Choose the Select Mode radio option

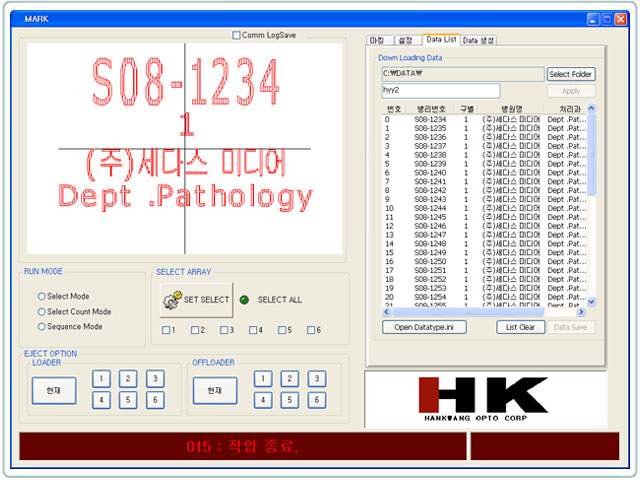(x=41, y=296)
